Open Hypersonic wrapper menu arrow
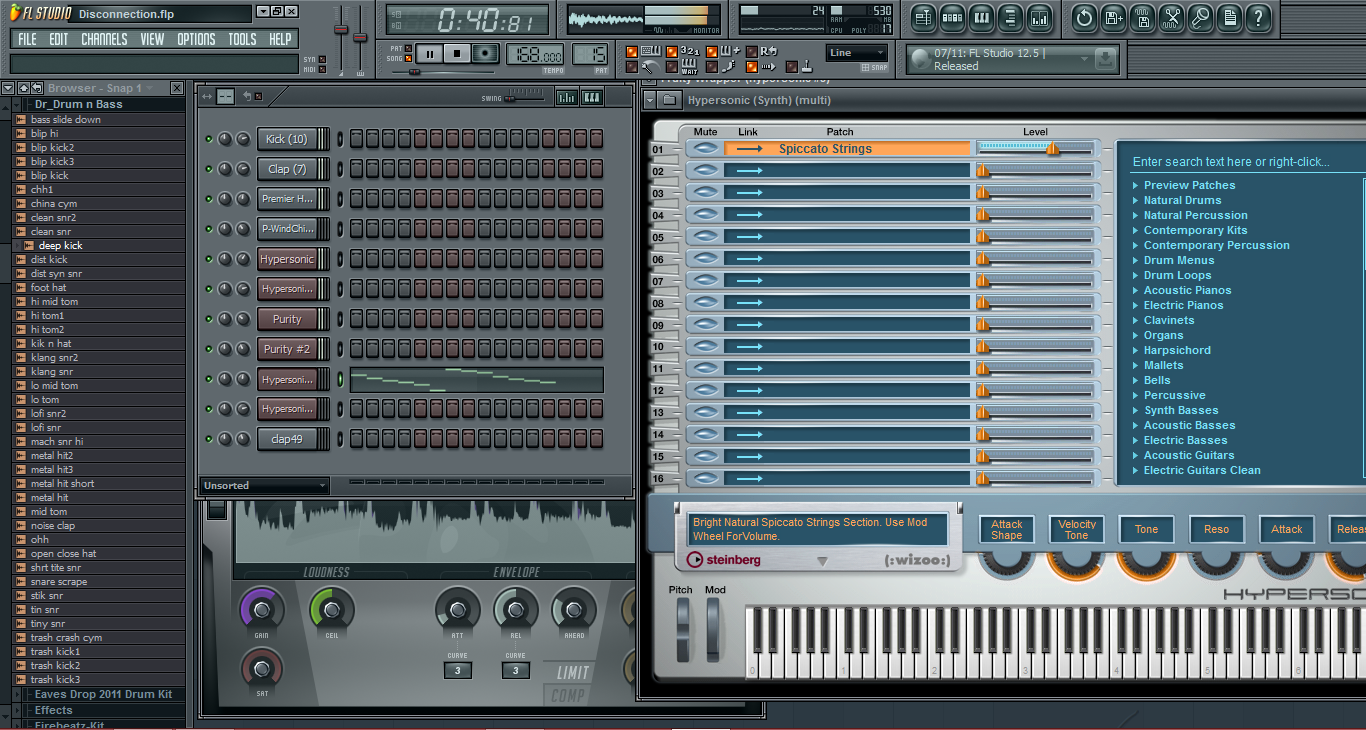Screen dimensions: 1366x730 coord(649,100)
